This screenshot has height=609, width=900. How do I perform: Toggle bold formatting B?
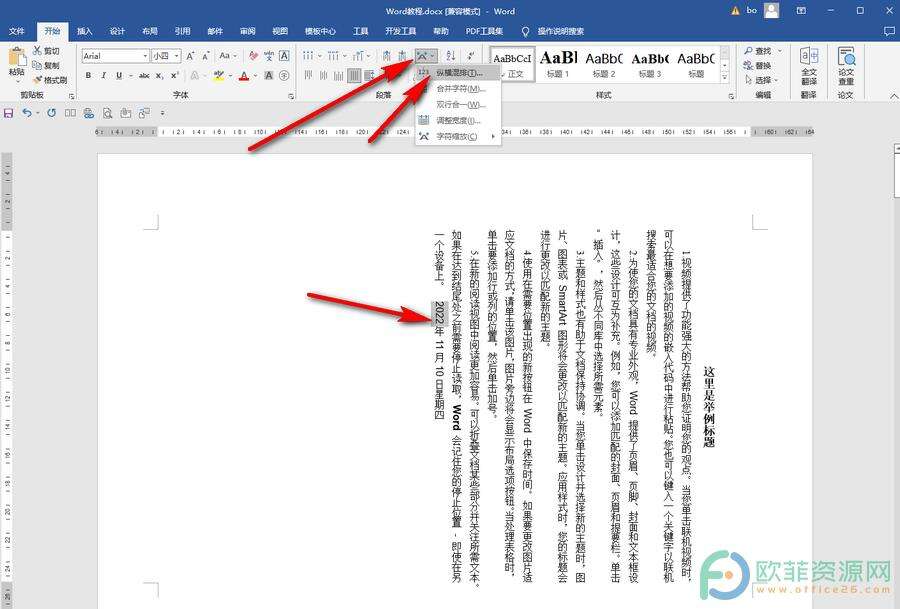(x=88, y=75)
